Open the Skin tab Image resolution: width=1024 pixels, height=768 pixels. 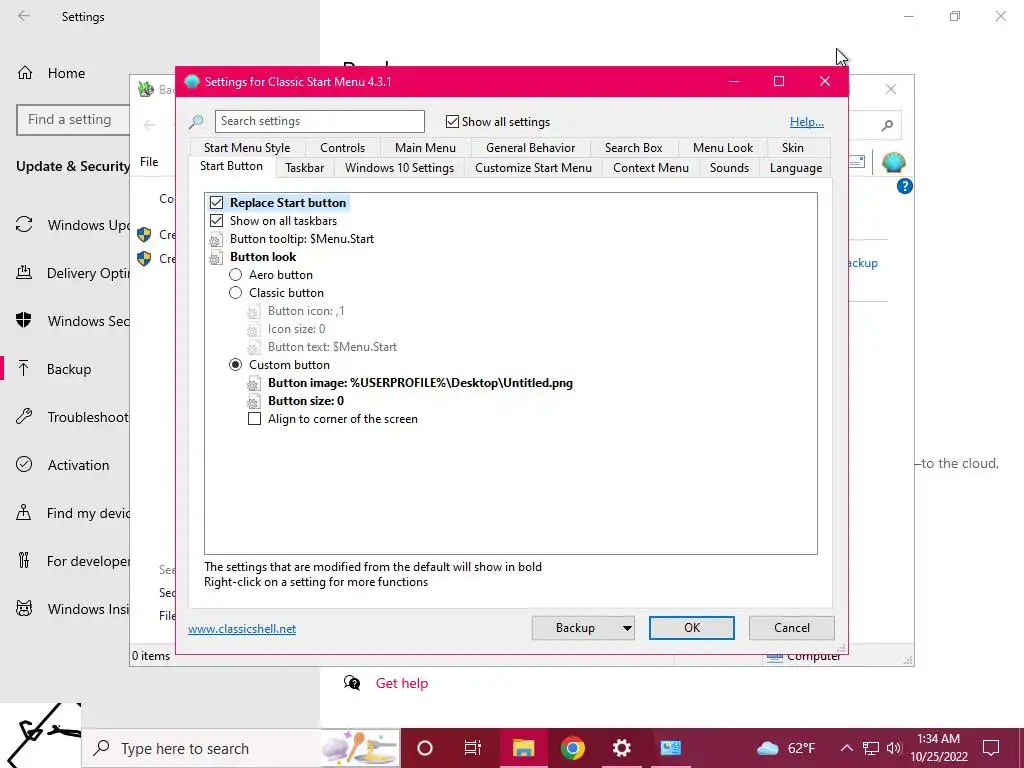pos(793,148)
